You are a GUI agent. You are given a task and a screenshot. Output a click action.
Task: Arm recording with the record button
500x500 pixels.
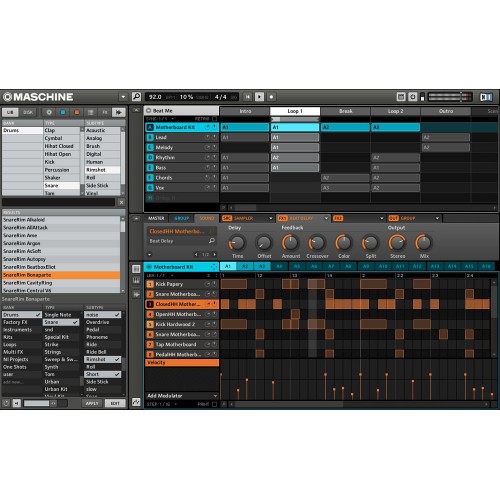(271, 97)
